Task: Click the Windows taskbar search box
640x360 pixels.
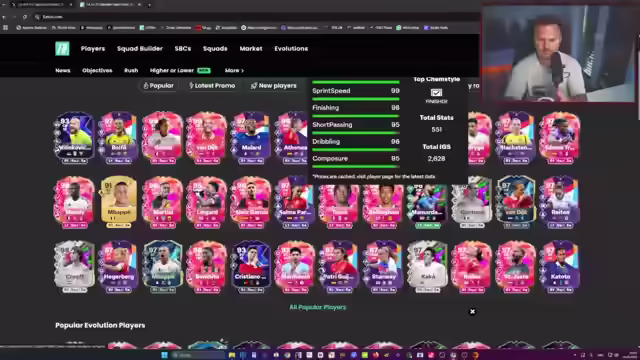Action: pyautogui.click(x=198, y=355)
